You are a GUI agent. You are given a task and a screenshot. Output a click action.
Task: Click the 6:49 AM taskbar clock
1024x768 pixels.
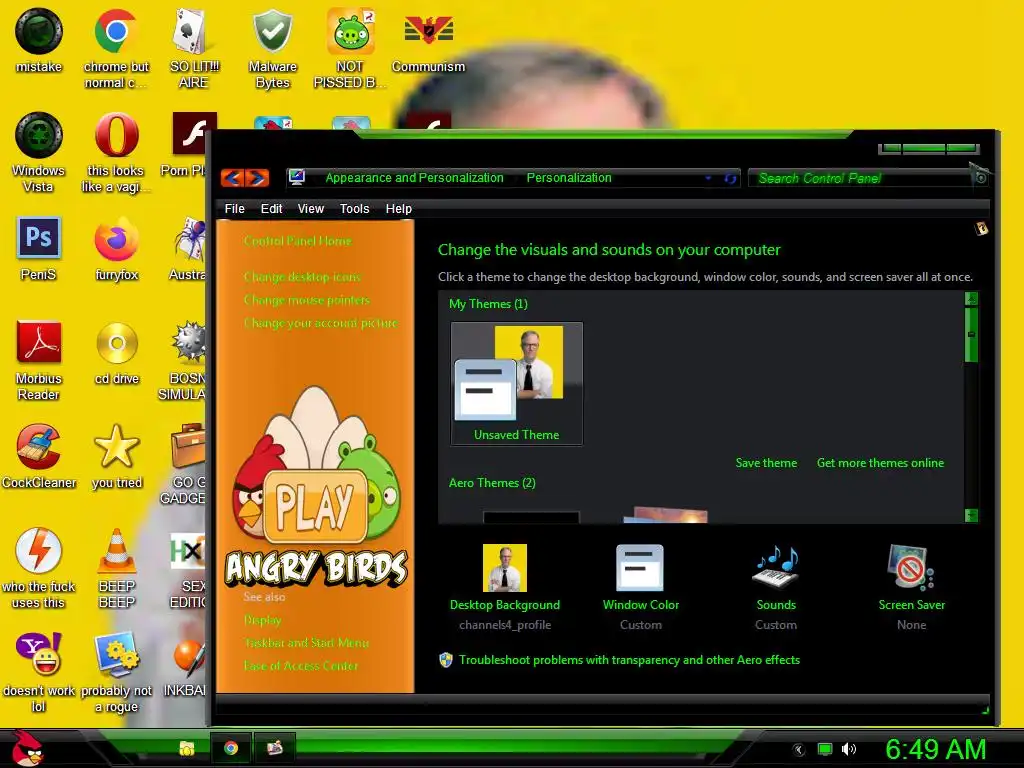tap(935, 749)
